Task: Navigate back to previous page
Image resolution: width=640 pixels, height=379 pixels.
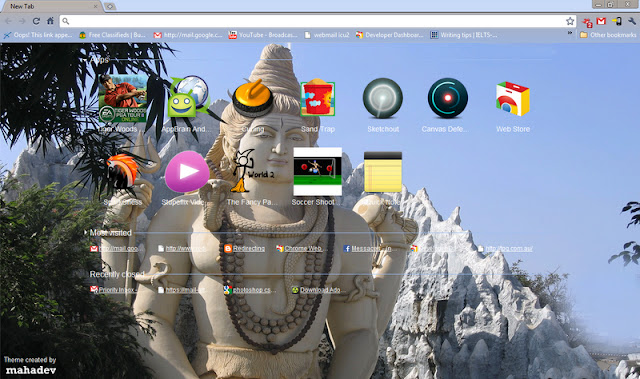Action: [x=8, y=21]
